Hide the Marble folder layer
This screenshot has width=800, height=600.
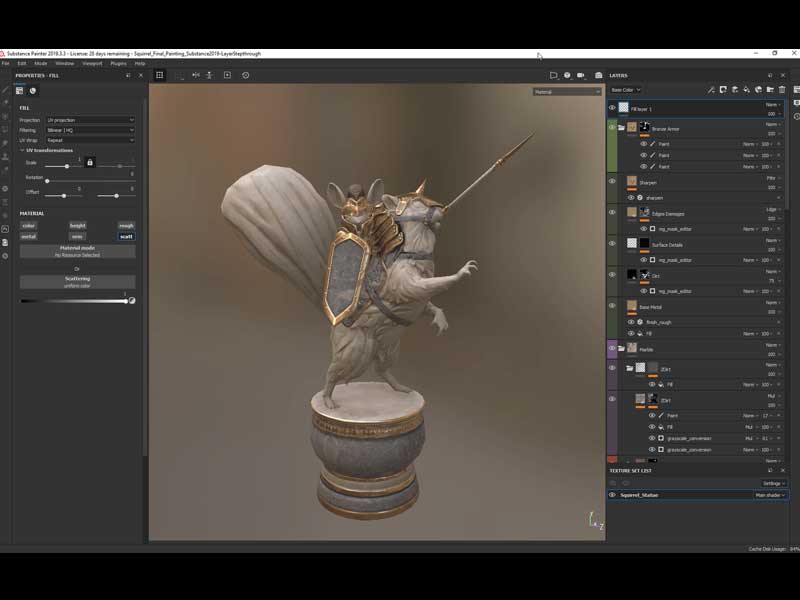pos(612,349)
